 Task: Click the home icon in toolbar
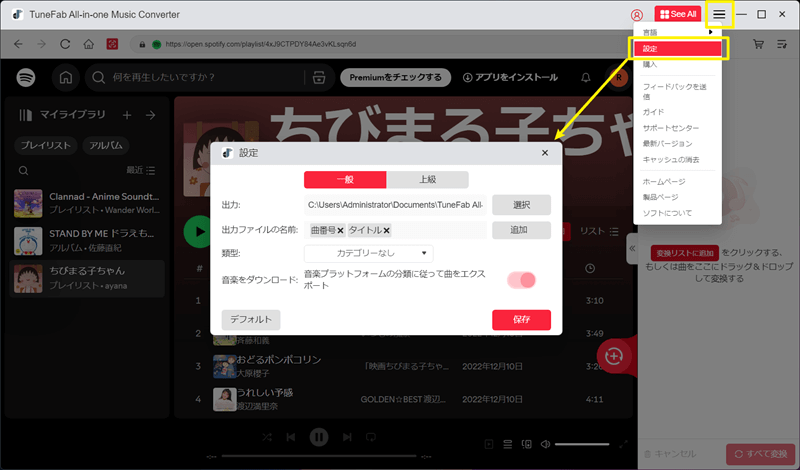coord(89,44)
